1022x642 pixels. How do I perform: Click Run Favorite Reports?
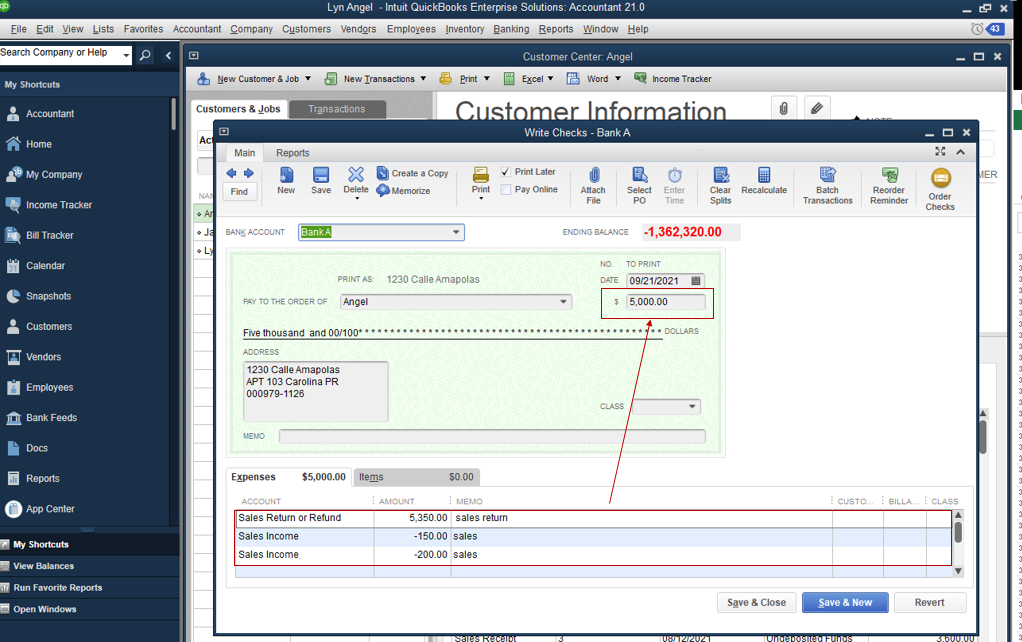point(58,587)
